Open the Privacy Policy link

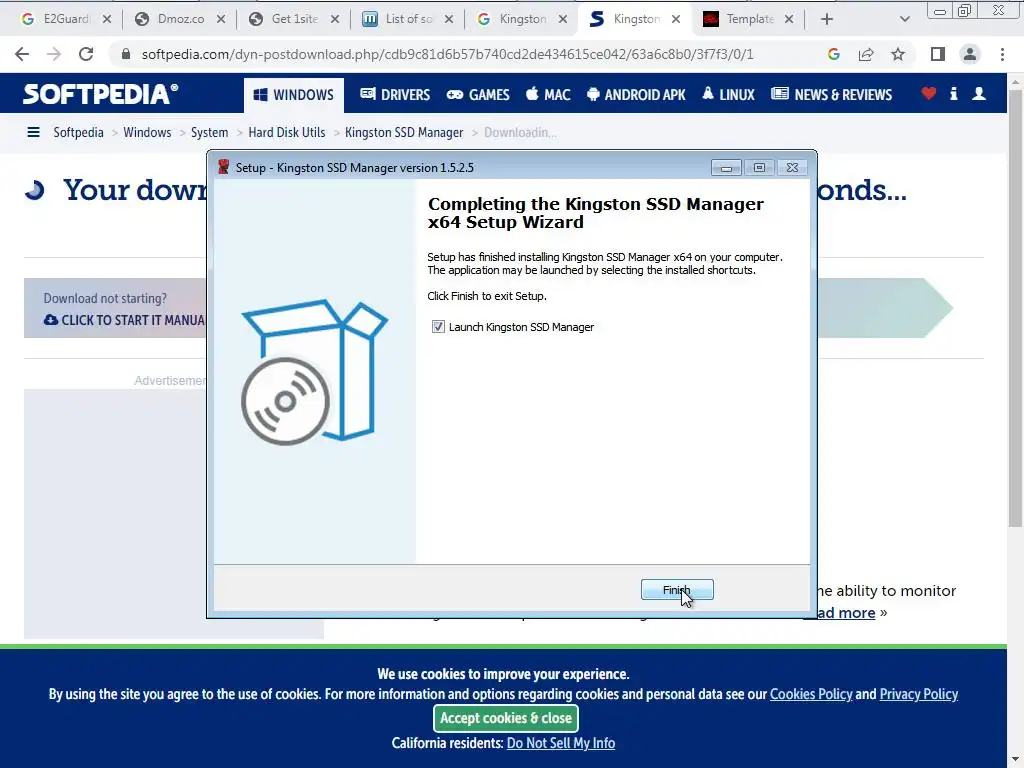coord(918,694)
